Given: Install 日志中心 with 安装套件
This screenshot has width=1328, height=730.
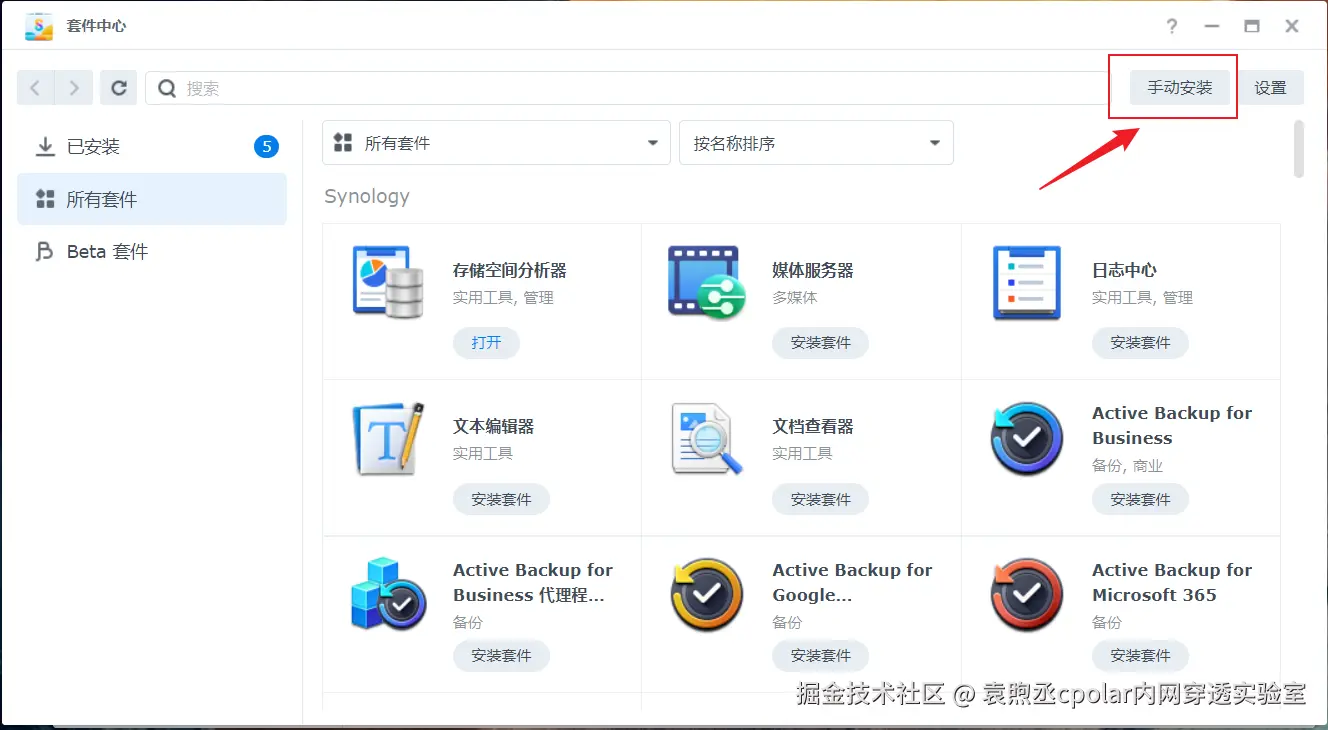Looking at the screenshot, I should click(1140, 342).
